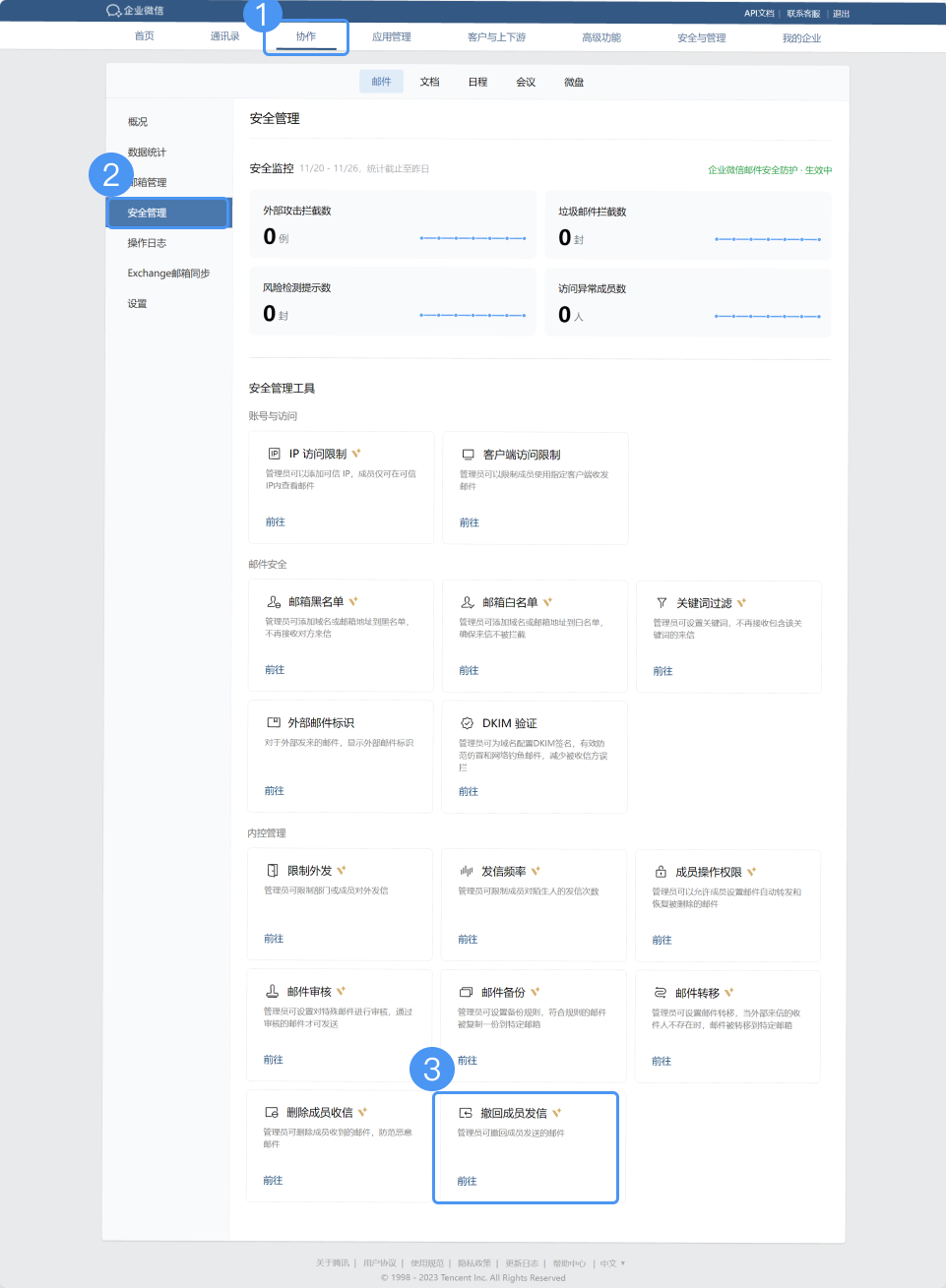The height and width of the screenshot is (1288, 946).
Task: Switch to the 日程 tab
Action: tap(477, 82)
